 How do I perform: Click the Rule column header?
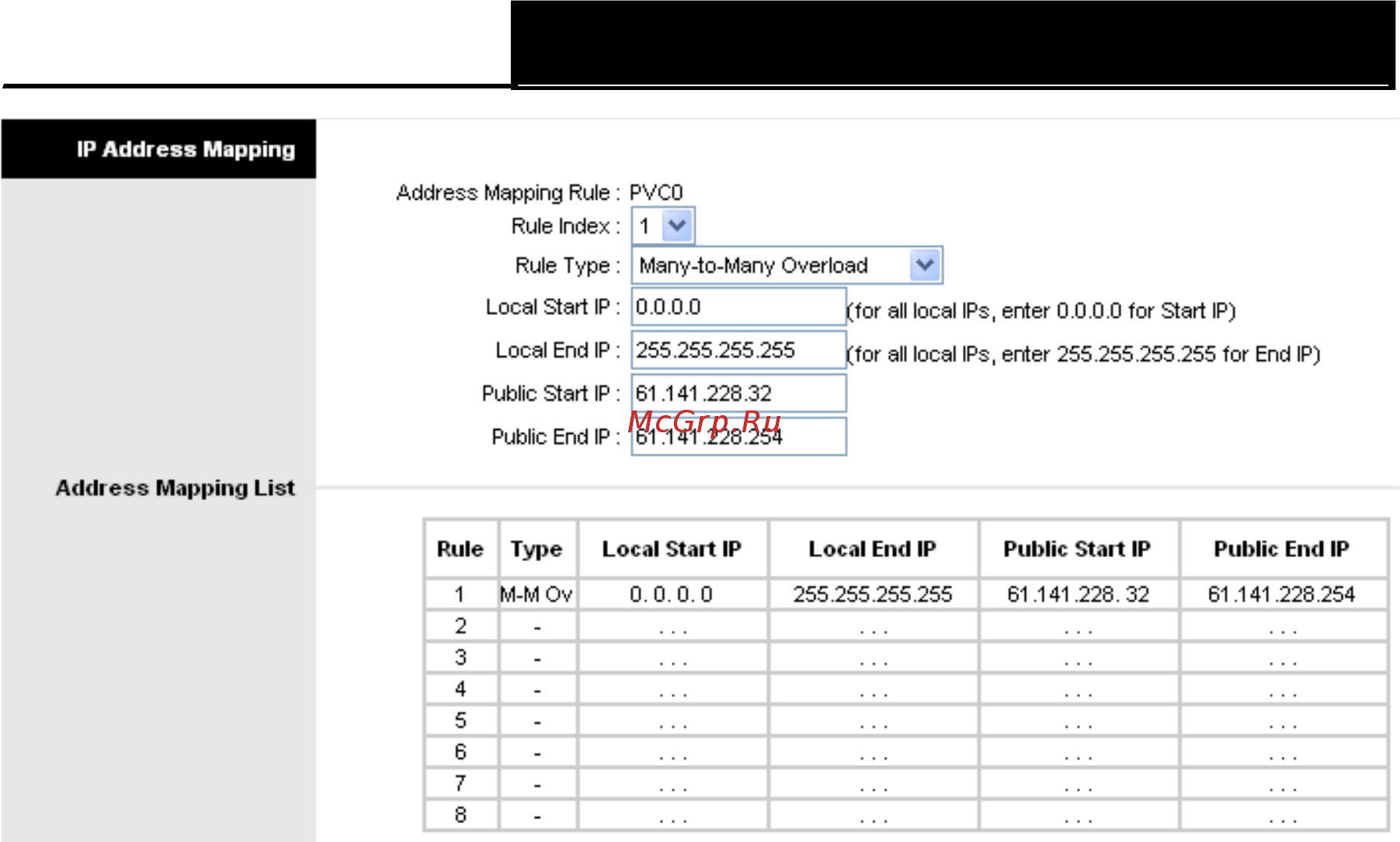[x=460, y=549]
